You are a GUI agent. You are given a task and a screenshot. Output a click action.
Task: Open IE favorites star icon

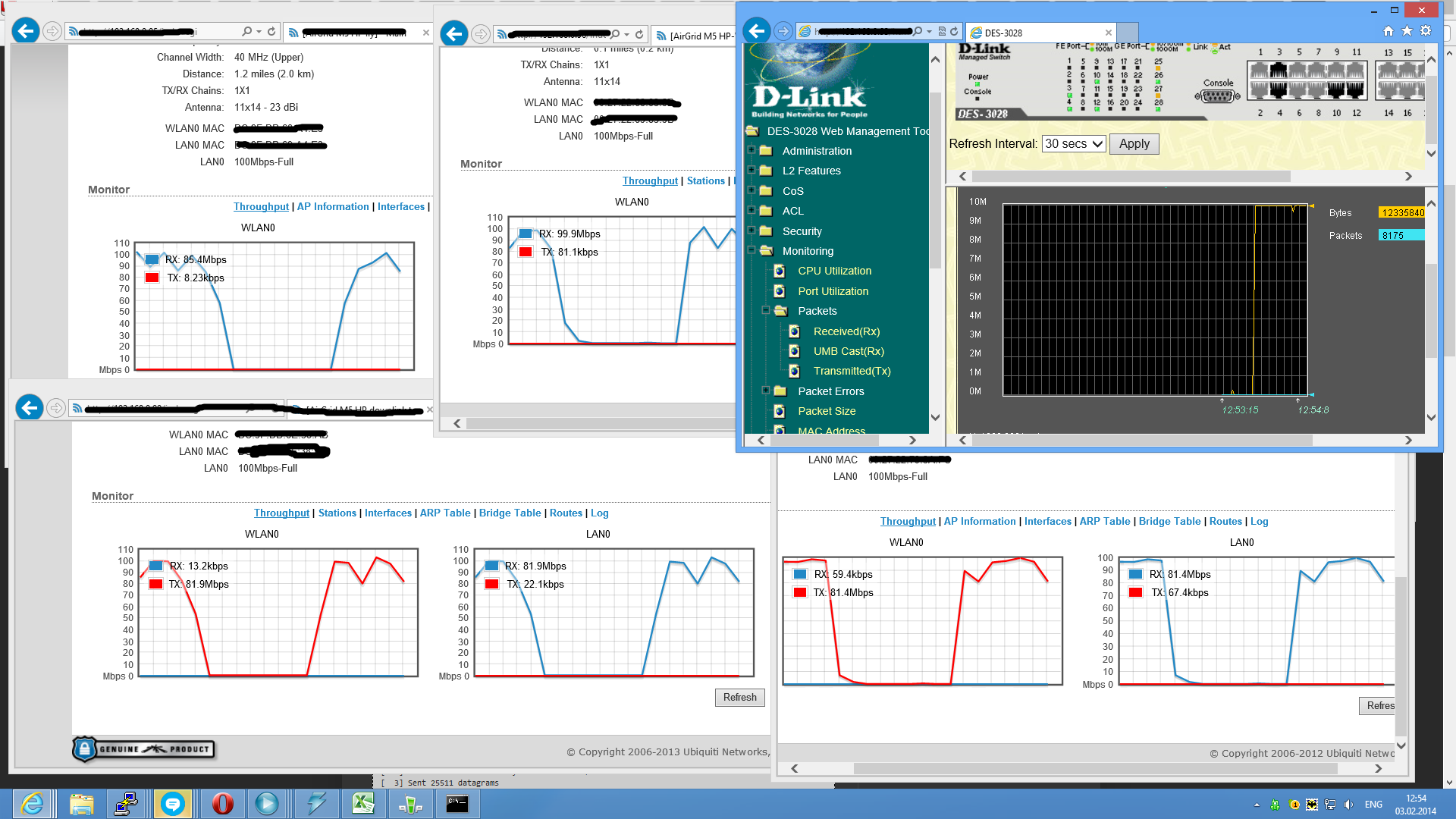tap(1407, 31)
